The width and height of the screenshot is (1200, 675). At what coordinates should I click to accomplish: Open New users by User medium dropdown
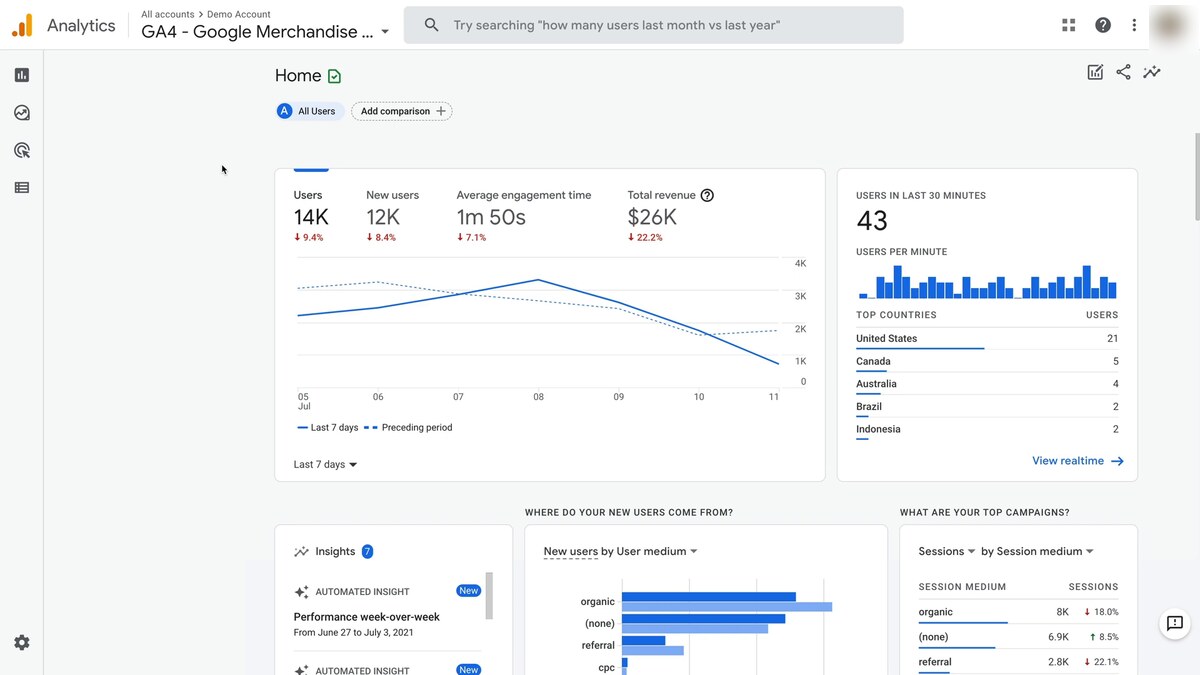click(x=620, y=551)
